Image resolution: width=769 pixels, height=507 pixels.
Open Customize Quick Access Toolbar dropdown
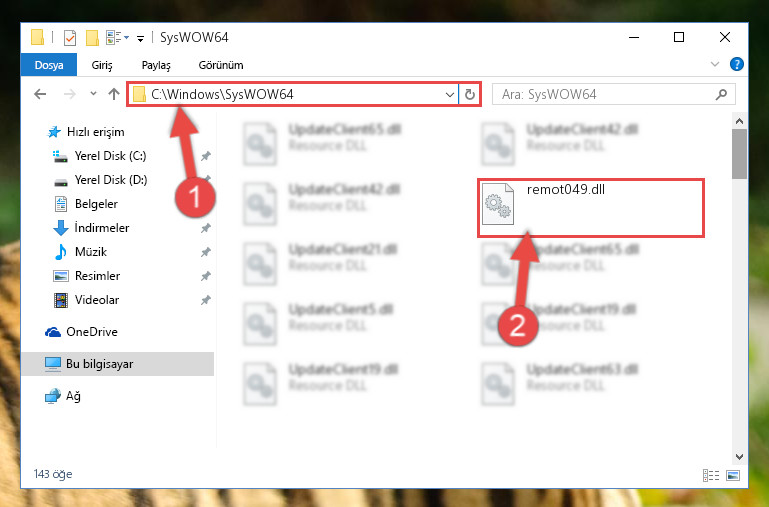(x=140, y=39)
